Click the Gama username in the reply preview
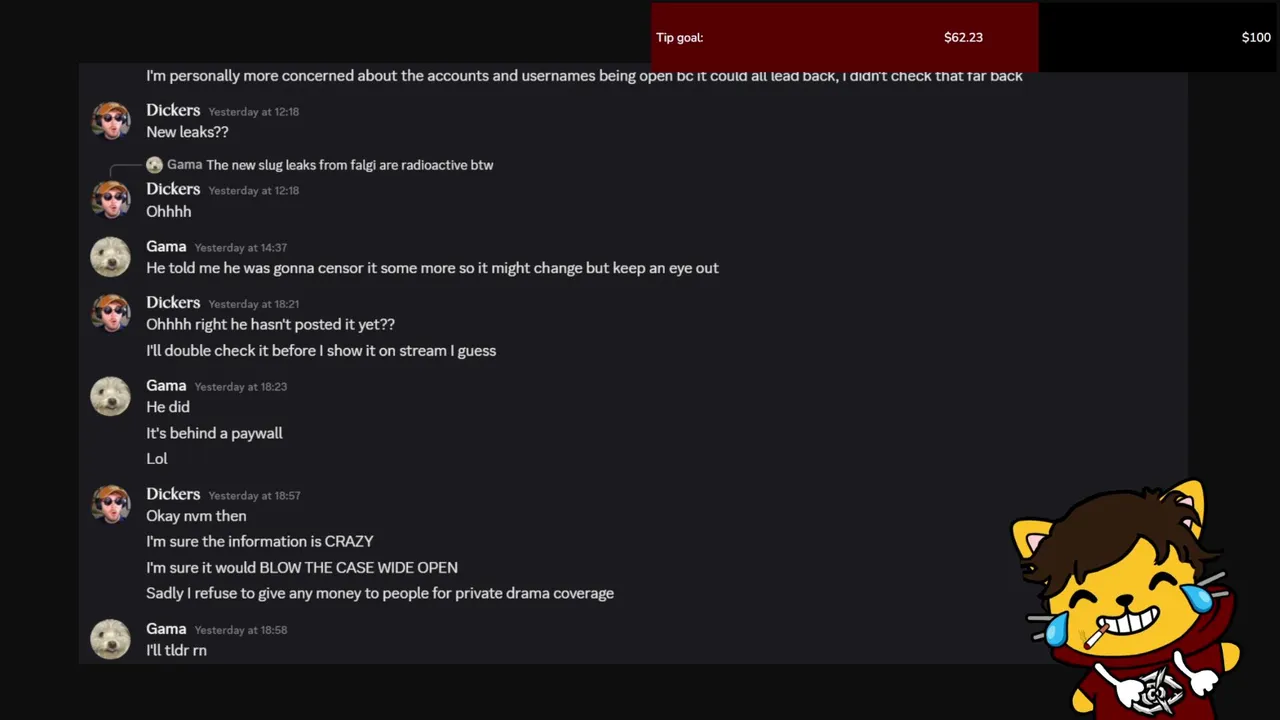Viewport: 1280px width, 720px height. point(184,165)
